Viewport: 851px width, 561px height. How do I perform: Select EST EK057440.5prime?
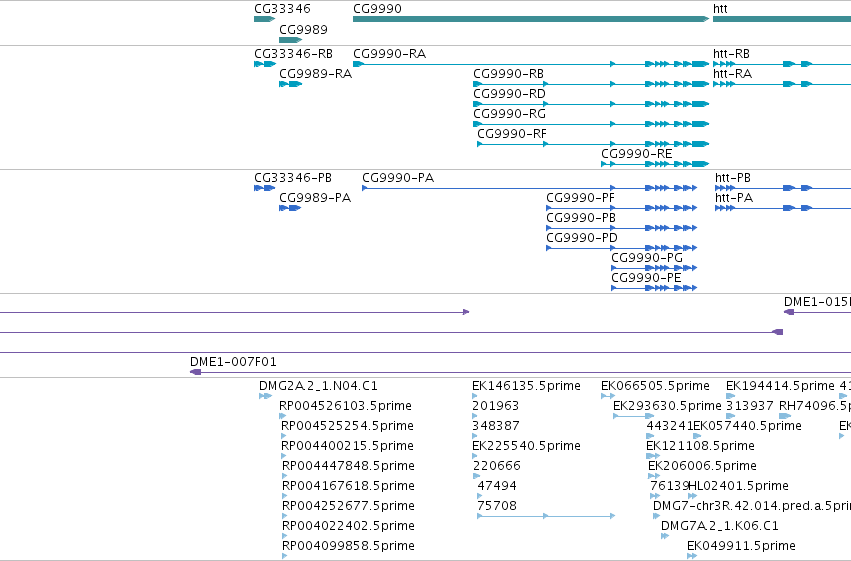(x=697, y=436)
